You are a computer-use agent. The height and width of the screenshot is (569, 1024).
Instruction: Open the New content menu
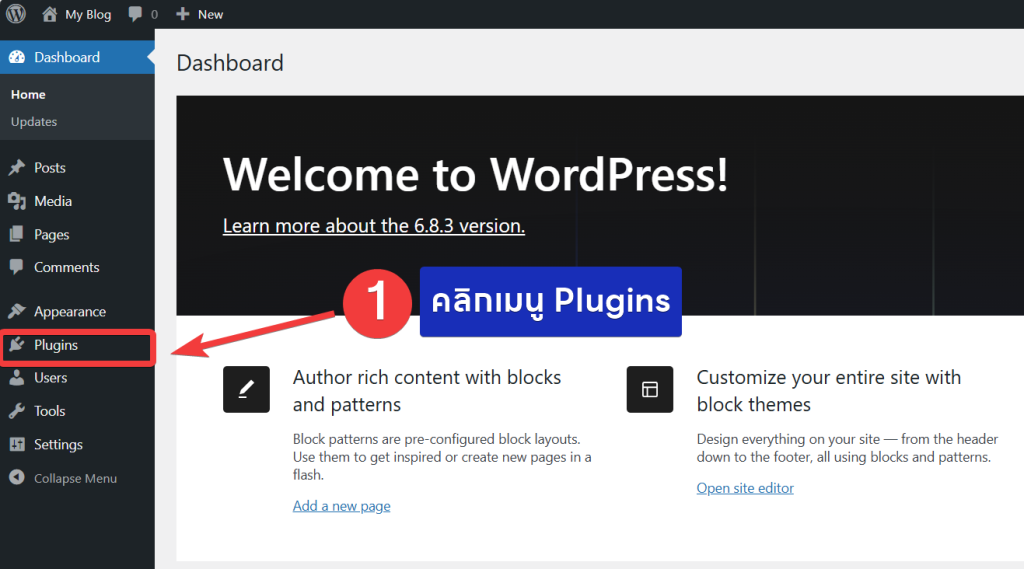tap(210, 14)
